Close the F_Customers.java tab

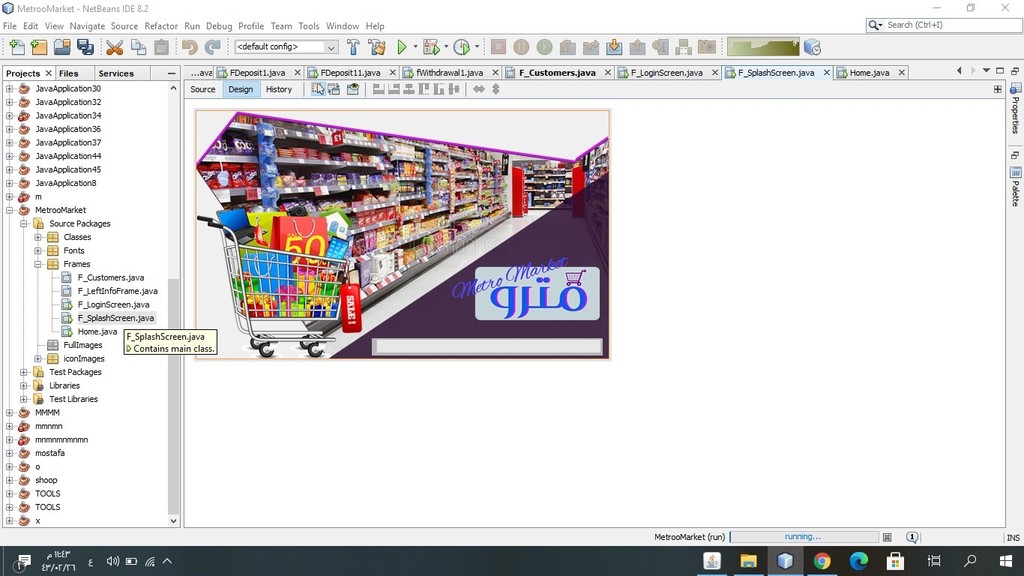pyautogui.click(x=607, y=72)
